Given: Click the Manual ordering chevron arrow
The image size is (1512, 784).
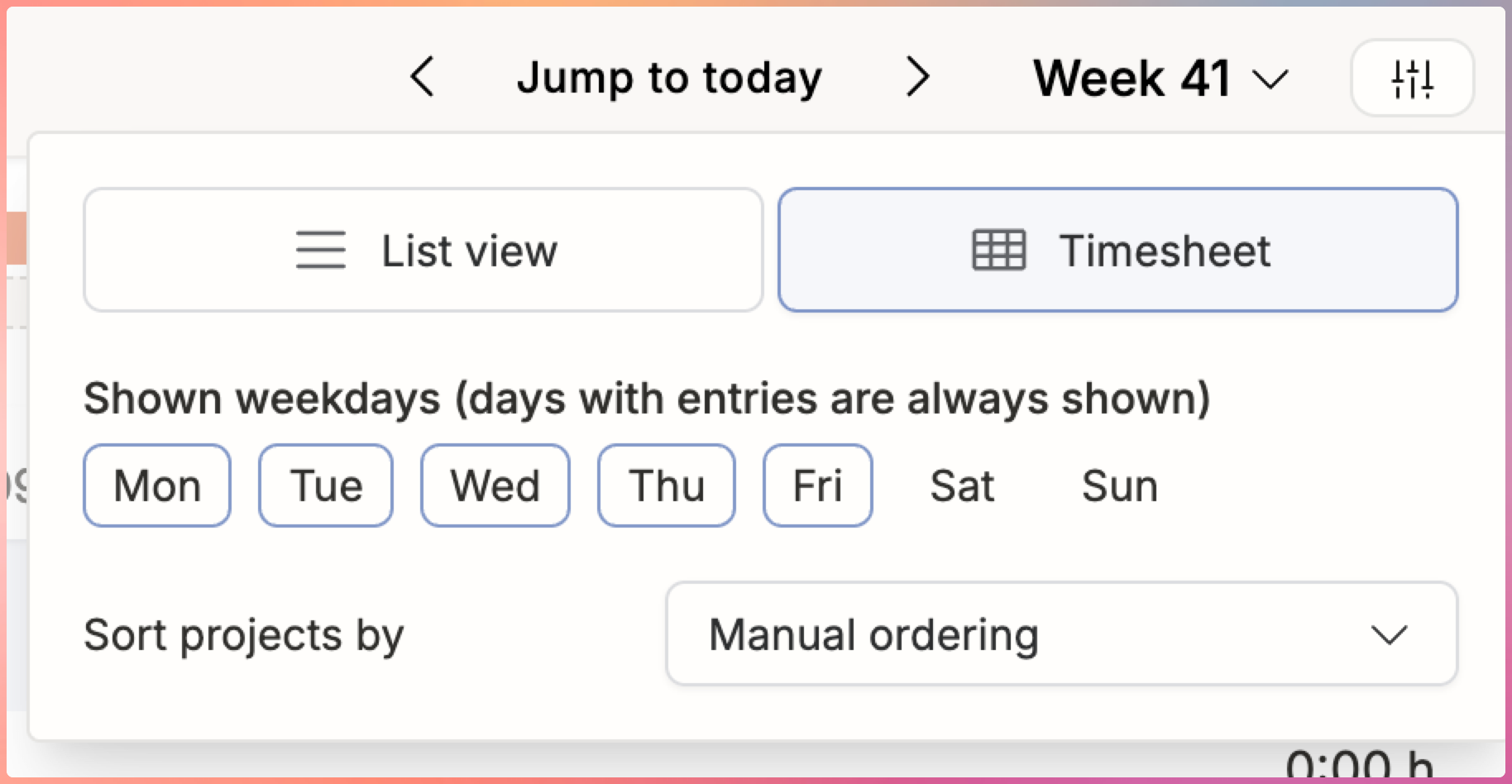Looking at the screenshot, I should point(1388,635).
